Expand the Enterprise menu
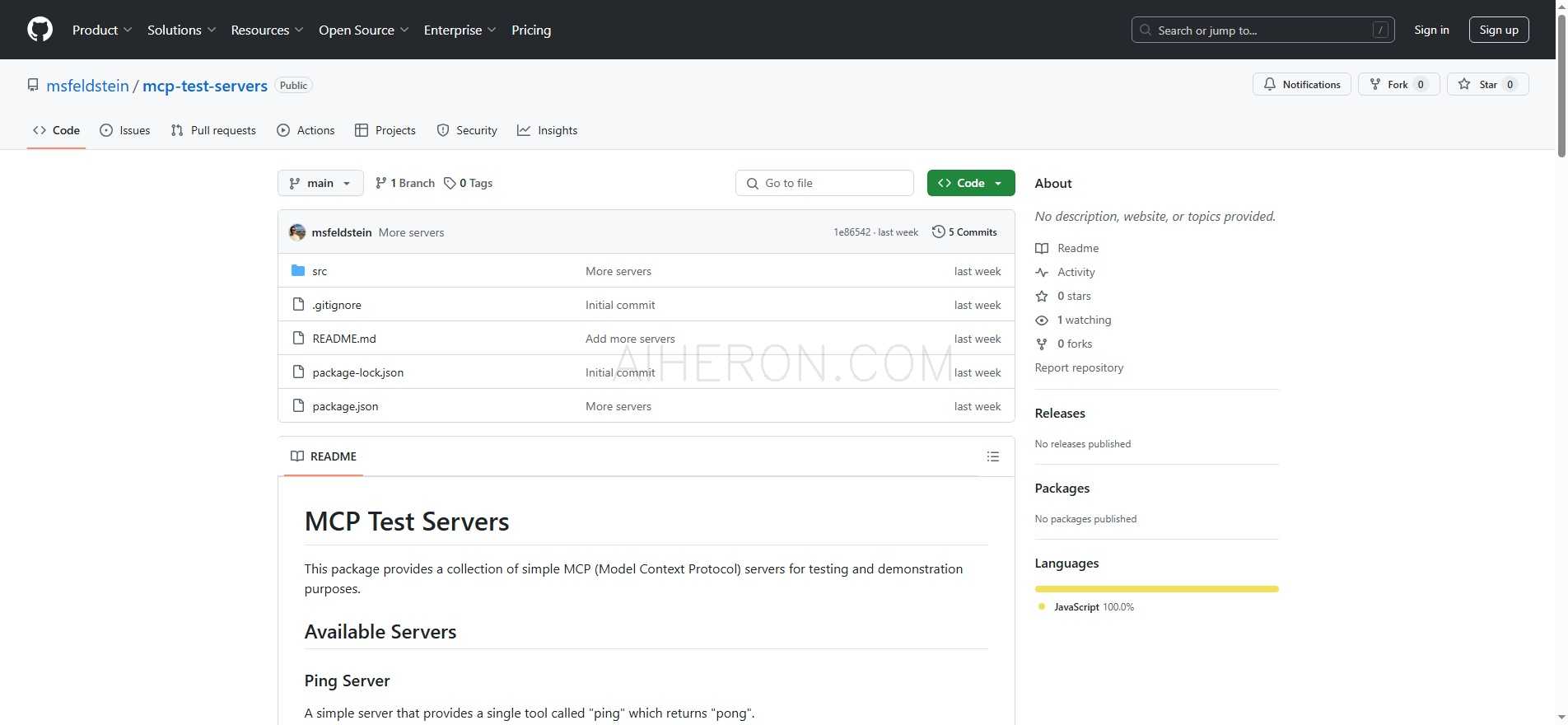 [460, 30]
